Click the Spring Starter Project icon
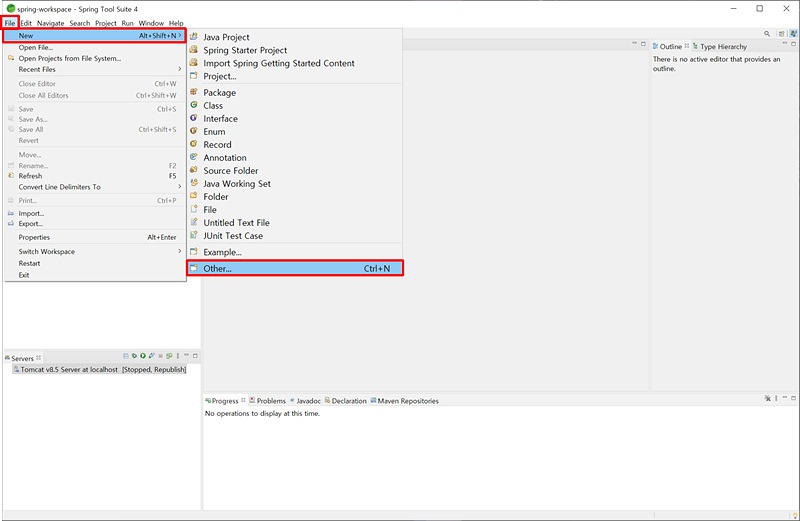The image size is (800, 521). pos(194,49)
